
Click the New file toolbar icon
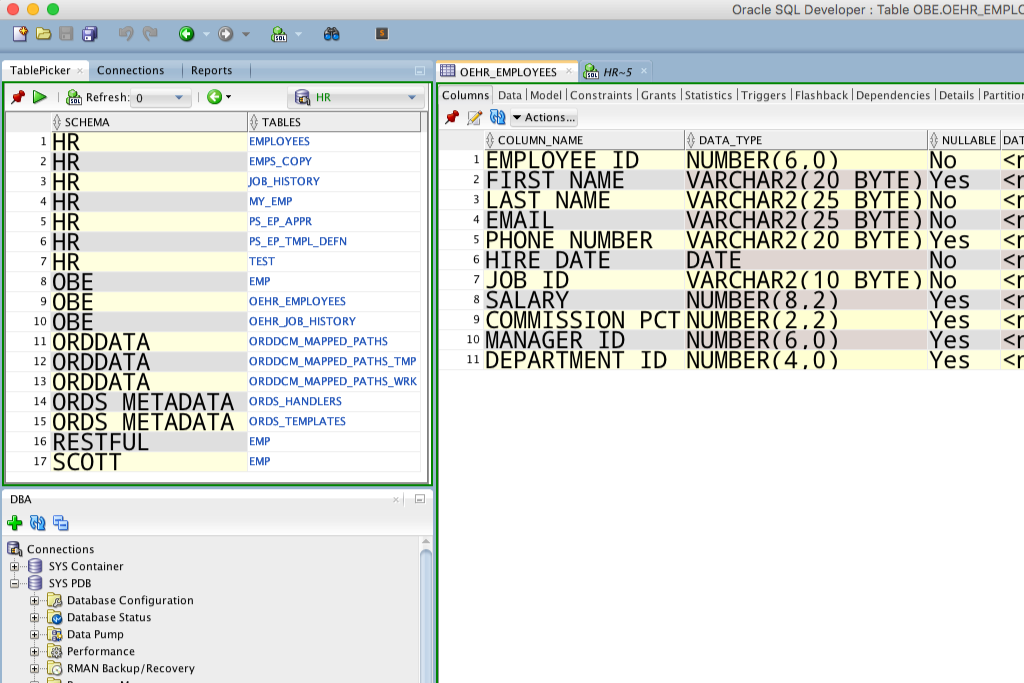point(20,34)
